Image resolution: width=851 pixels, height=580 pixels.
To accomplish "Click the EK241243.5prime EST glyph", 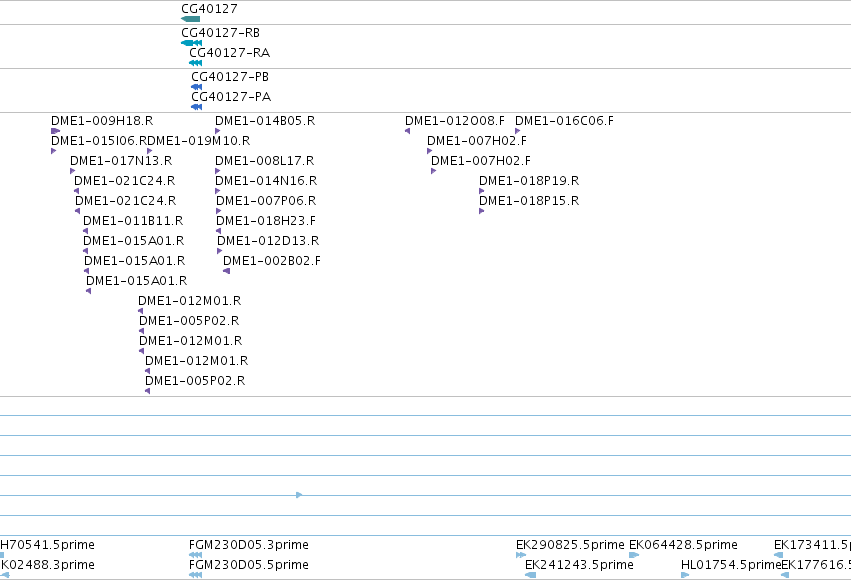I will pos(531,575).
